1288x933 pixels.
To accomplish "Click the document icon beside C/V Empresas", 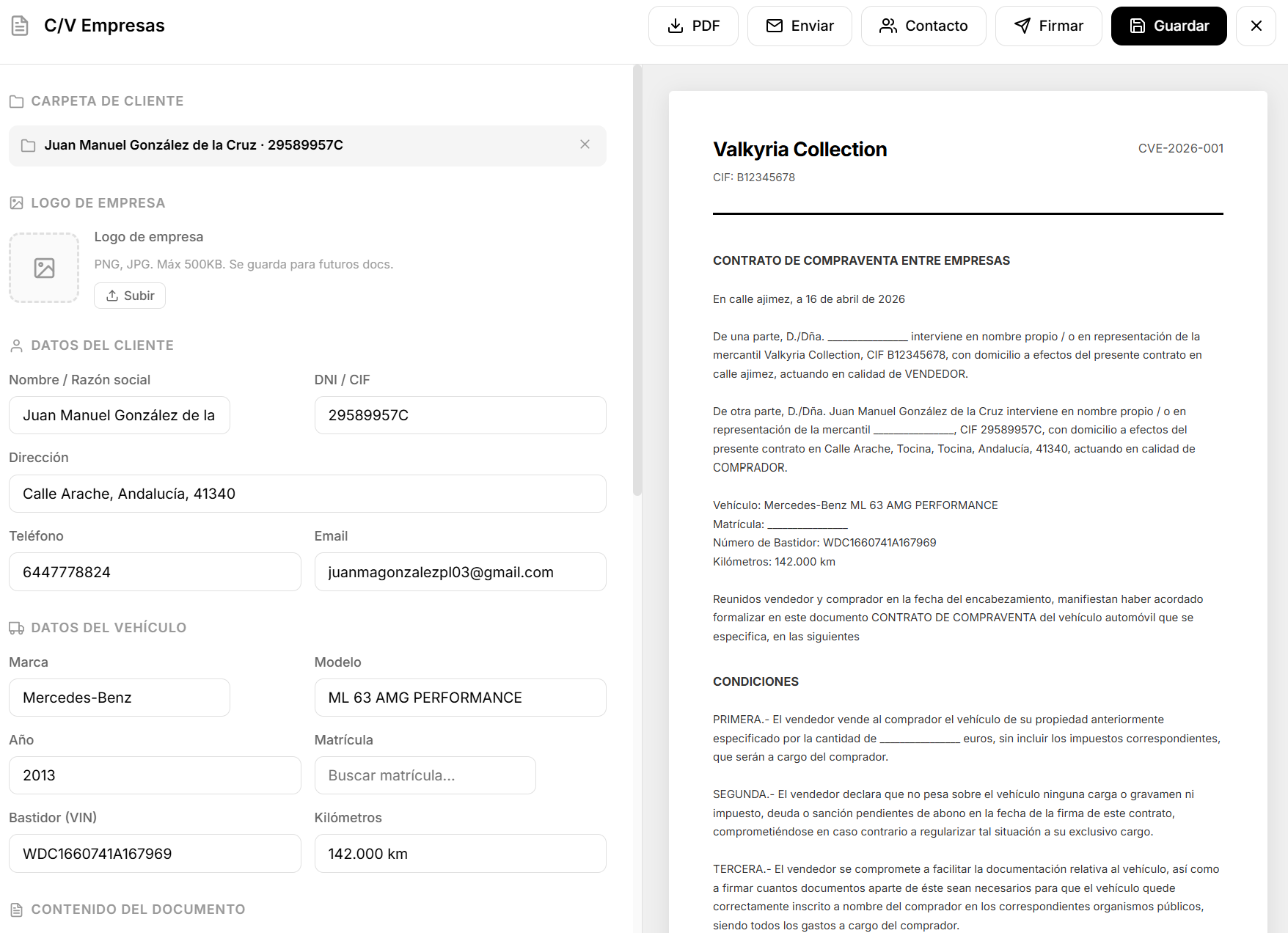I will pos(20,26).
